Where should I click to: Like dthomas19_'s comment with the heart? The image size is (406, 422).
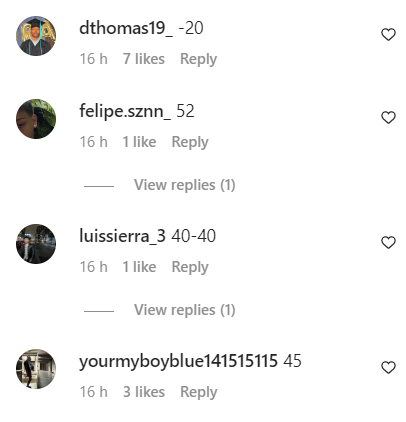(388, 35)
